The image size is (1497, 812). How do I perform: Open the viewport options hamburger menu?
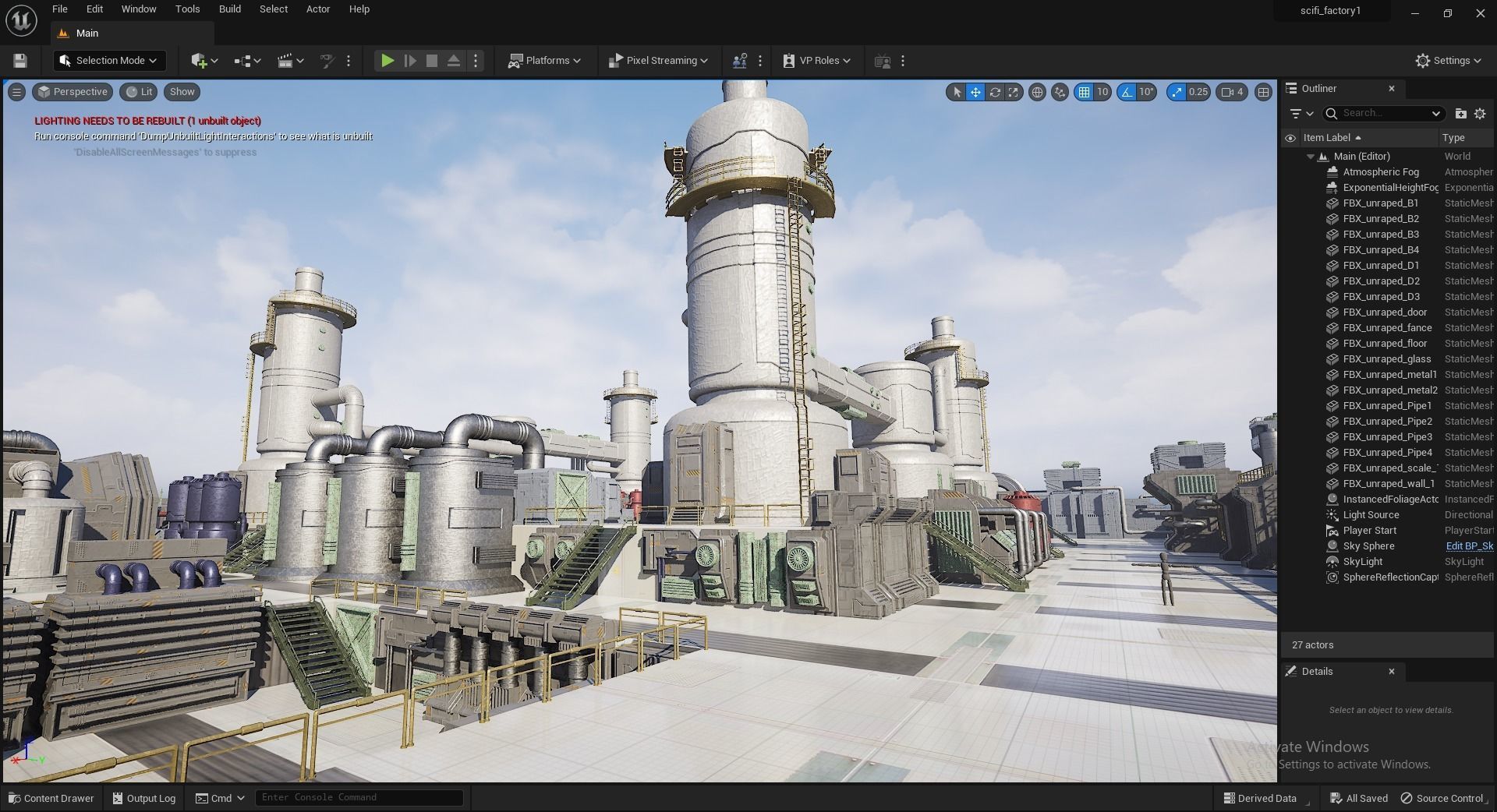point(16,92)
